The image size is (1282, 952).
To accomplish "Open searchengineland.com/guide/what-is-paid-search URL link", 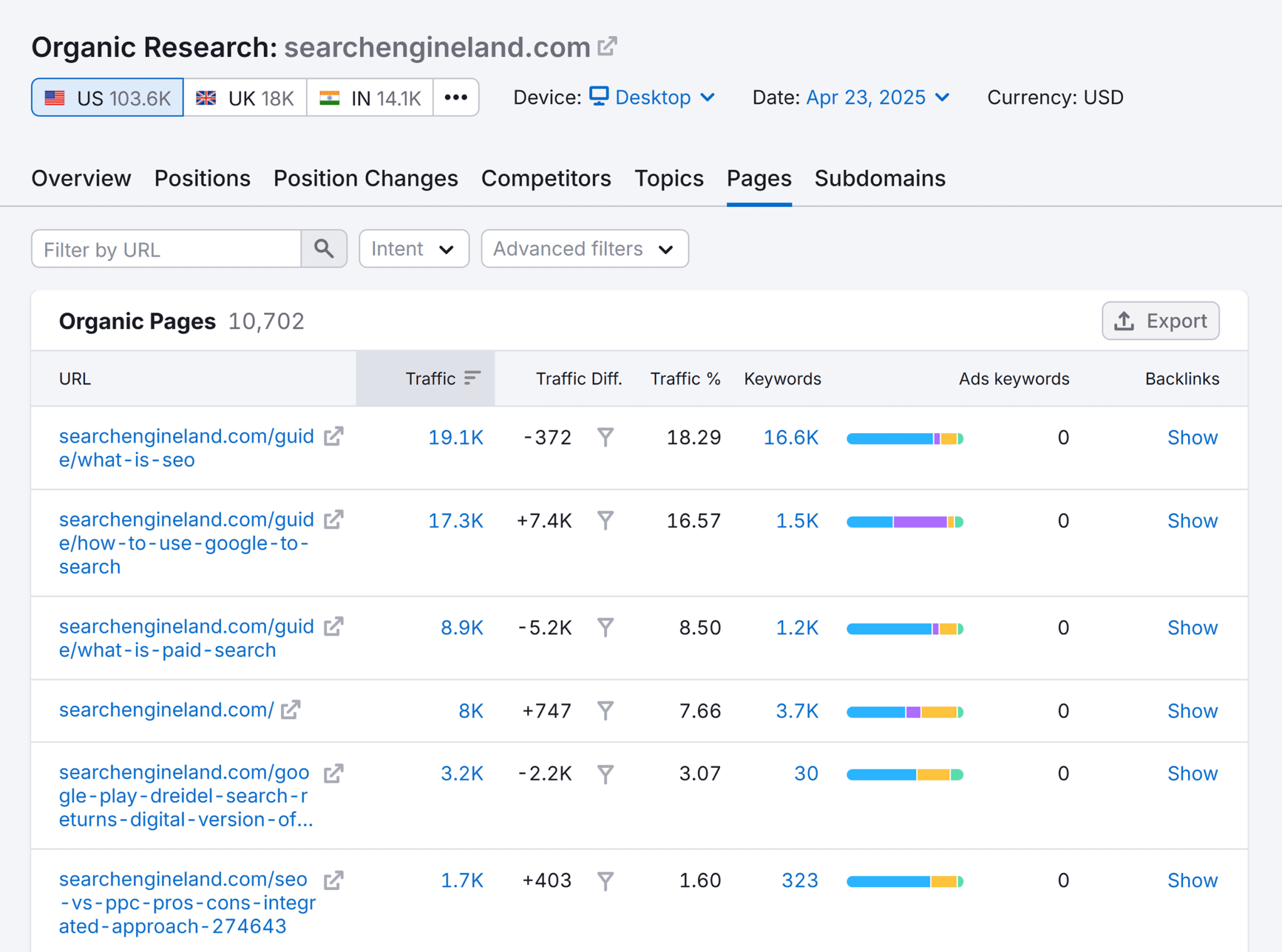I will 187,638.
